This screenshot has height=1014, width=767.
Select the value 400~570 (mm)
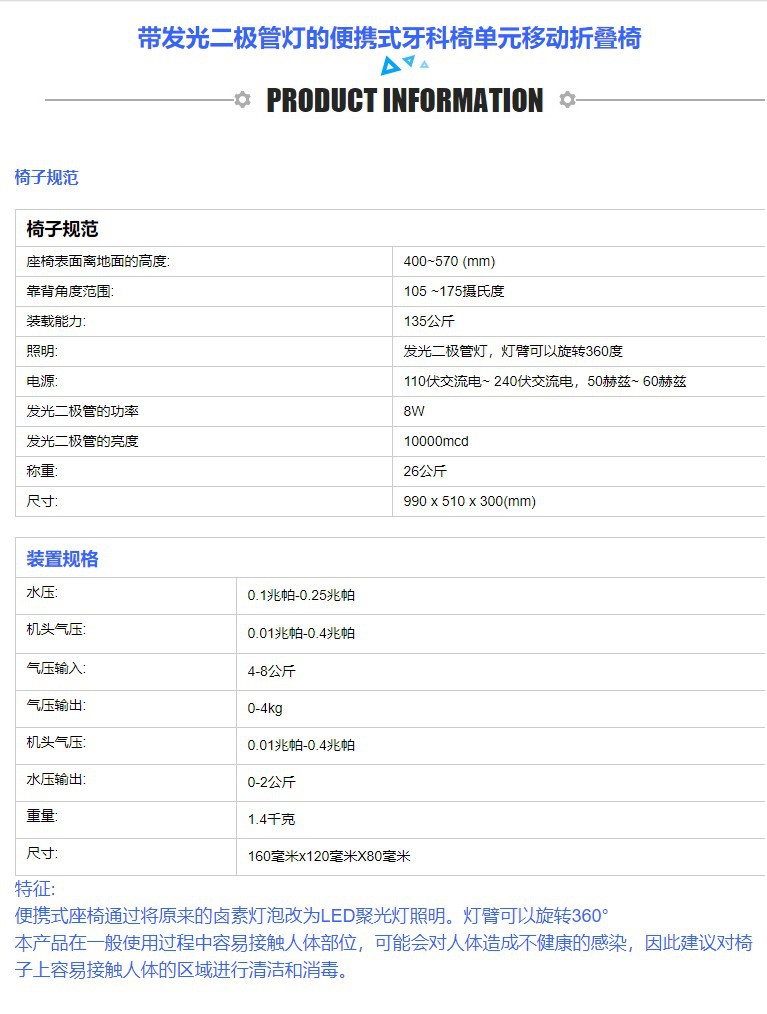tap(449, 261)
